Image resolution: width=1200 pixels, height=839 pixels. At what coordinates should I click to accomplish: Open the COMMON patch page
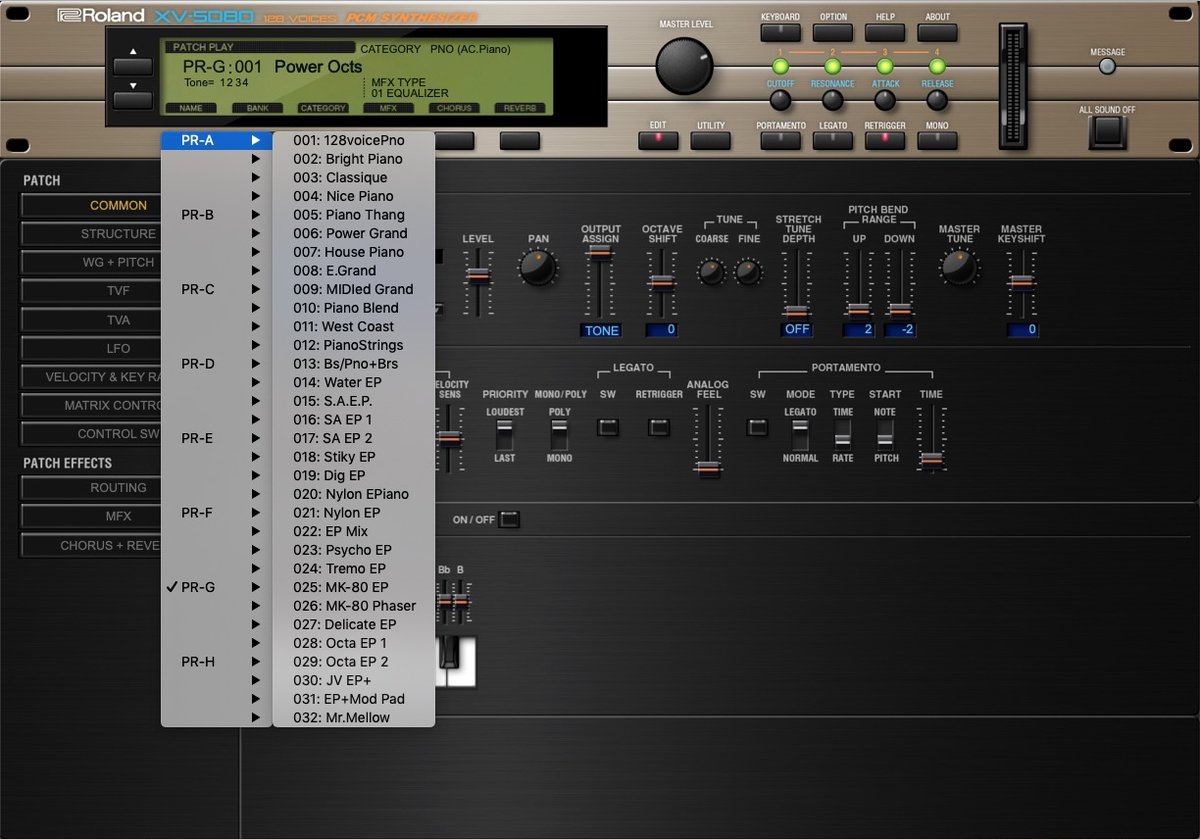click(x=118, y=205)
